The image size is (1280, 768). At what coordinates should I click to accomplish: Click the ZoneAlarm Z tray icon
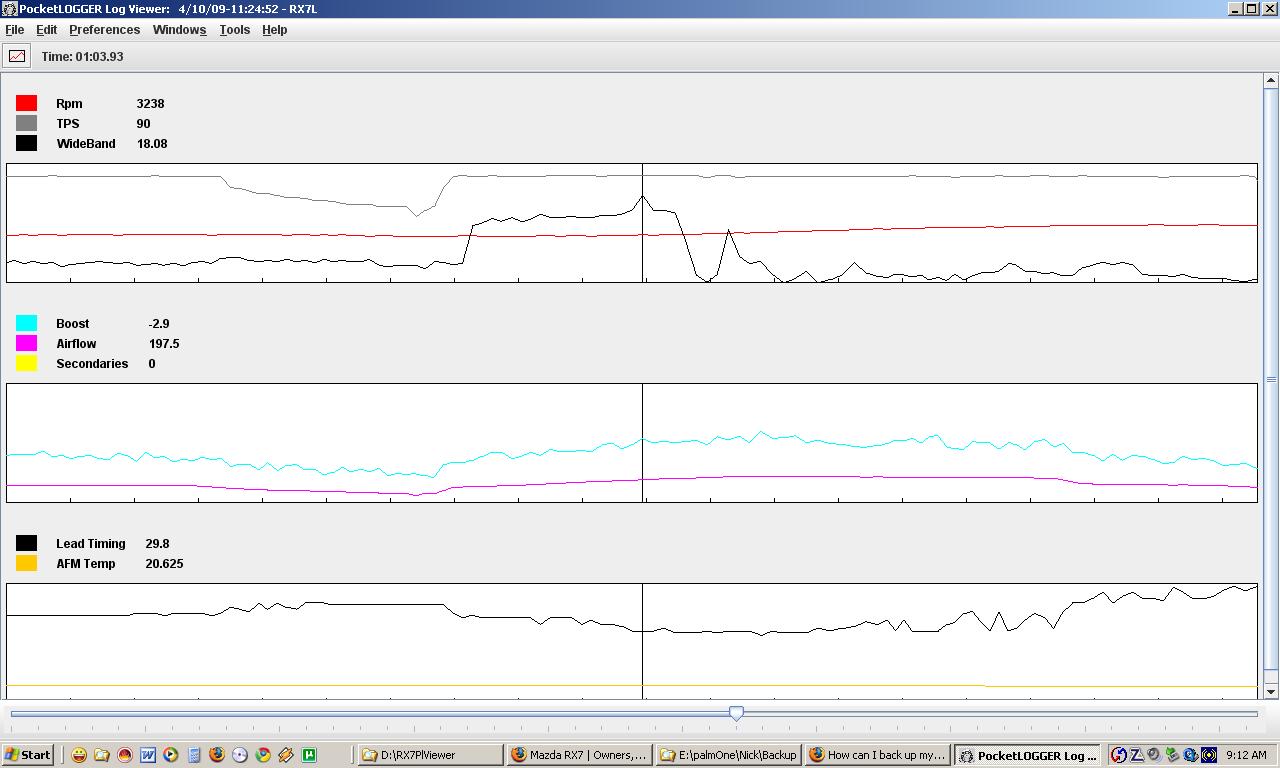1136,755
